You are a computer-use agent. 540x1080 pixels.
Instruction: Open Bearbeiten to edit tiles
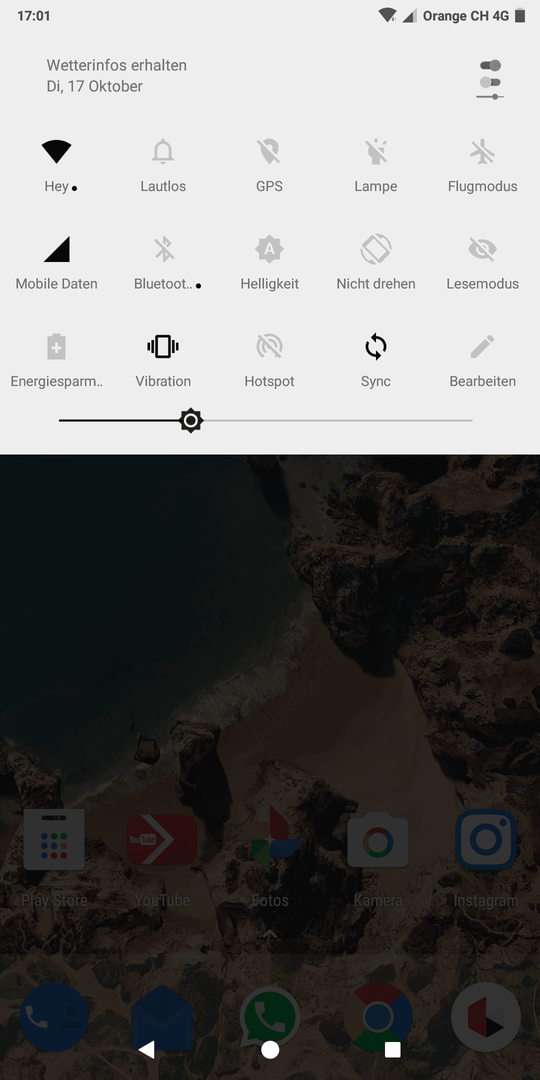[482, 346]
